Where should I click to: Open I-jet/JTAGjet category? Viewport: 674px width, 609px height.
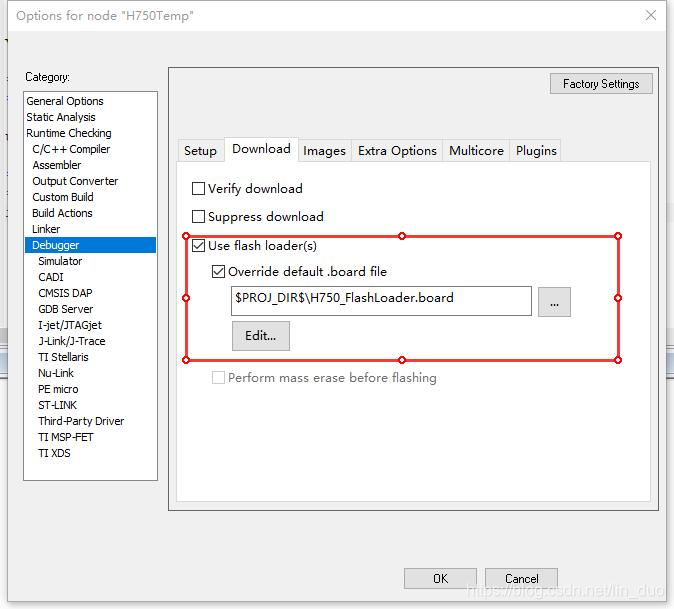[x=90, y=325]
